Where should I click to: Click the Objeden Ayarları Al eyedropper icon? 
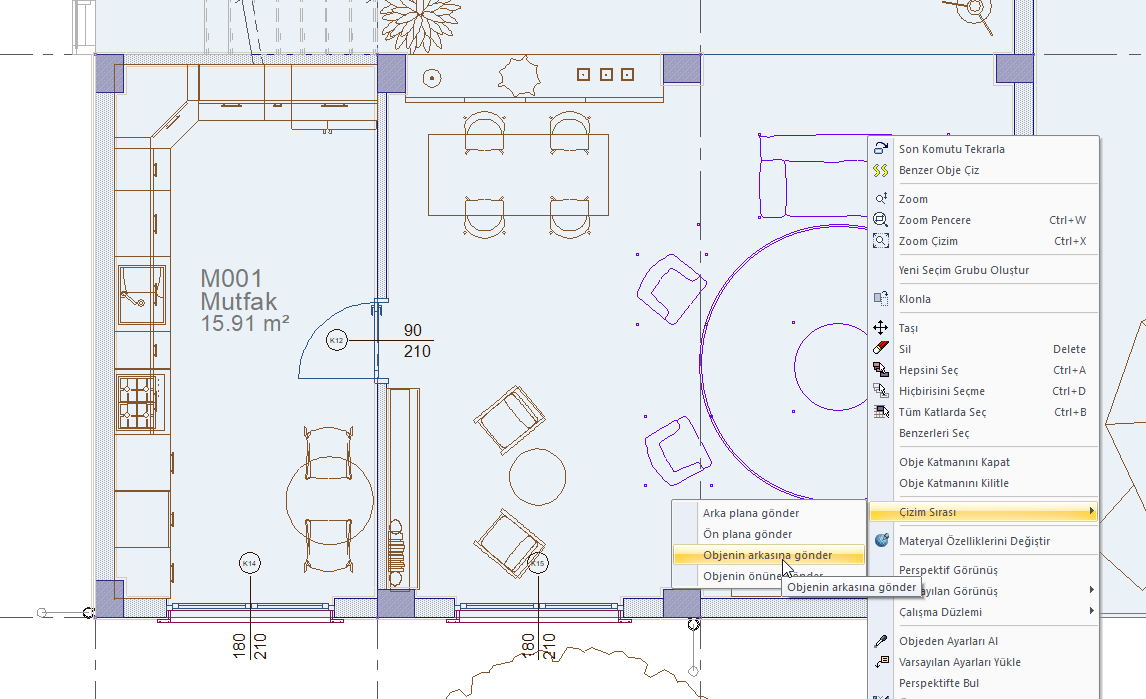(881, 641)
